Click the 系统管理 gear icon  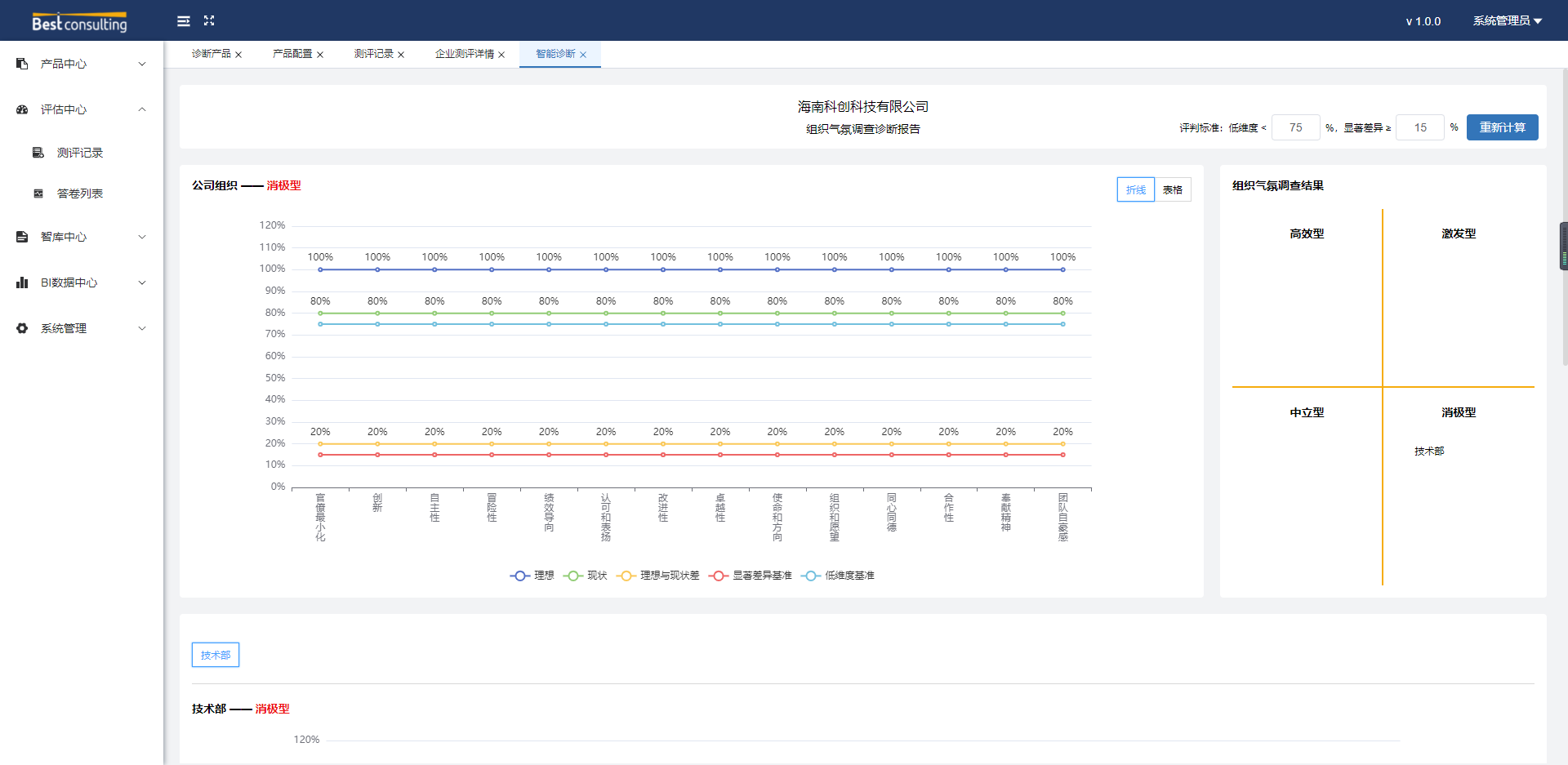point(22,328)
